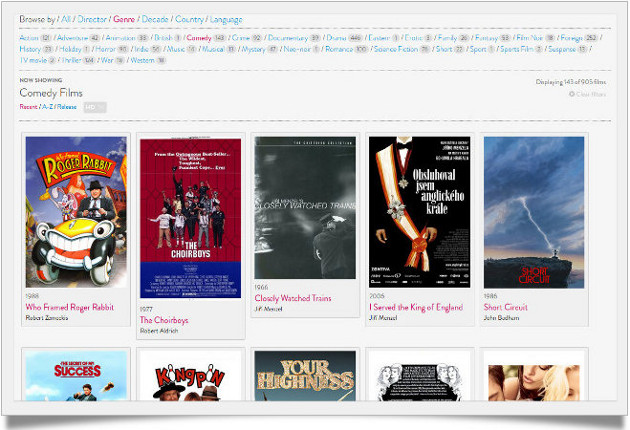
Task: Open the Closely Watched Trains poster
Action: click(305, 208)
